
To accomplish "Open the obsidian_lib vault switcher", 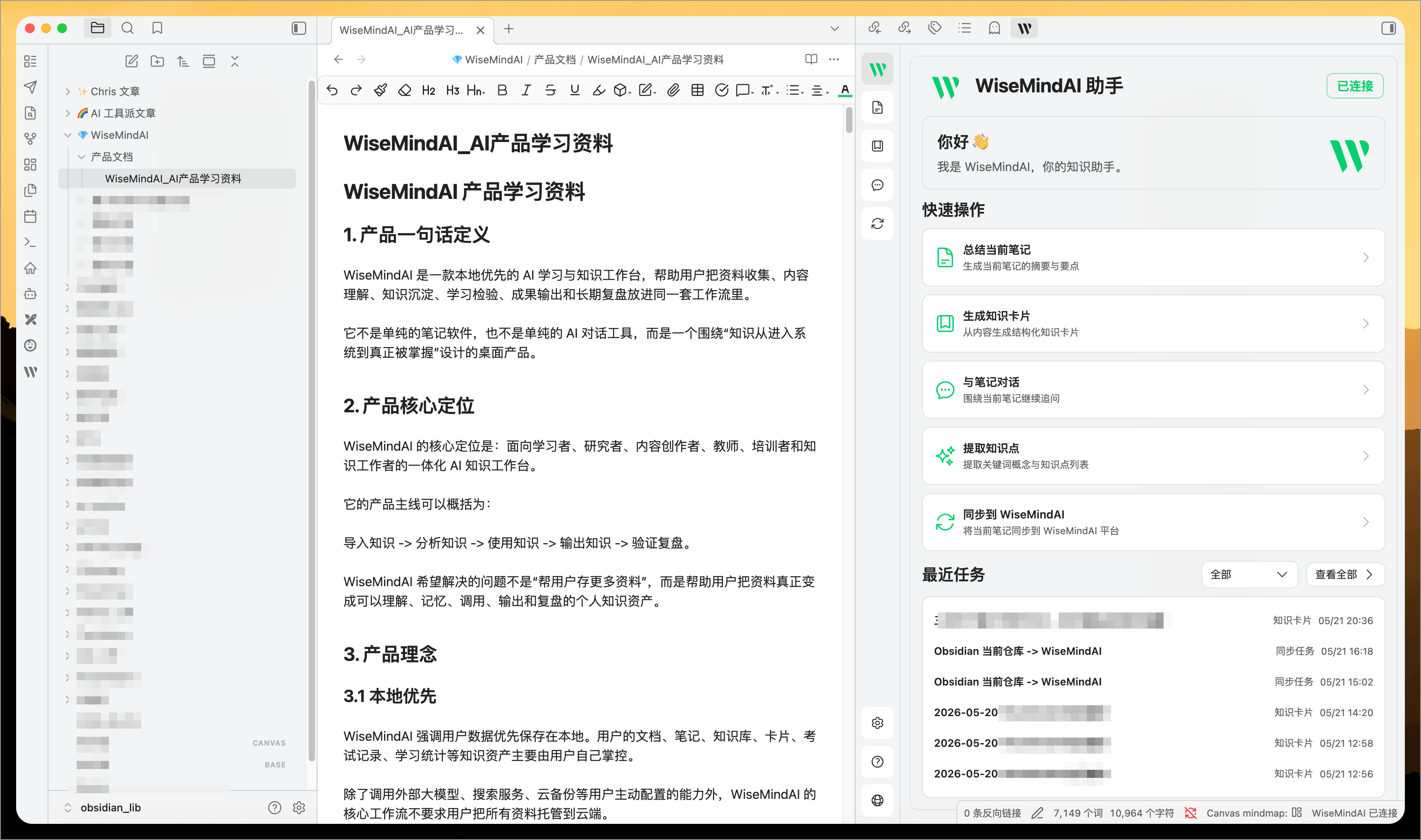I will pyautogui.click(x=111, y=808).
